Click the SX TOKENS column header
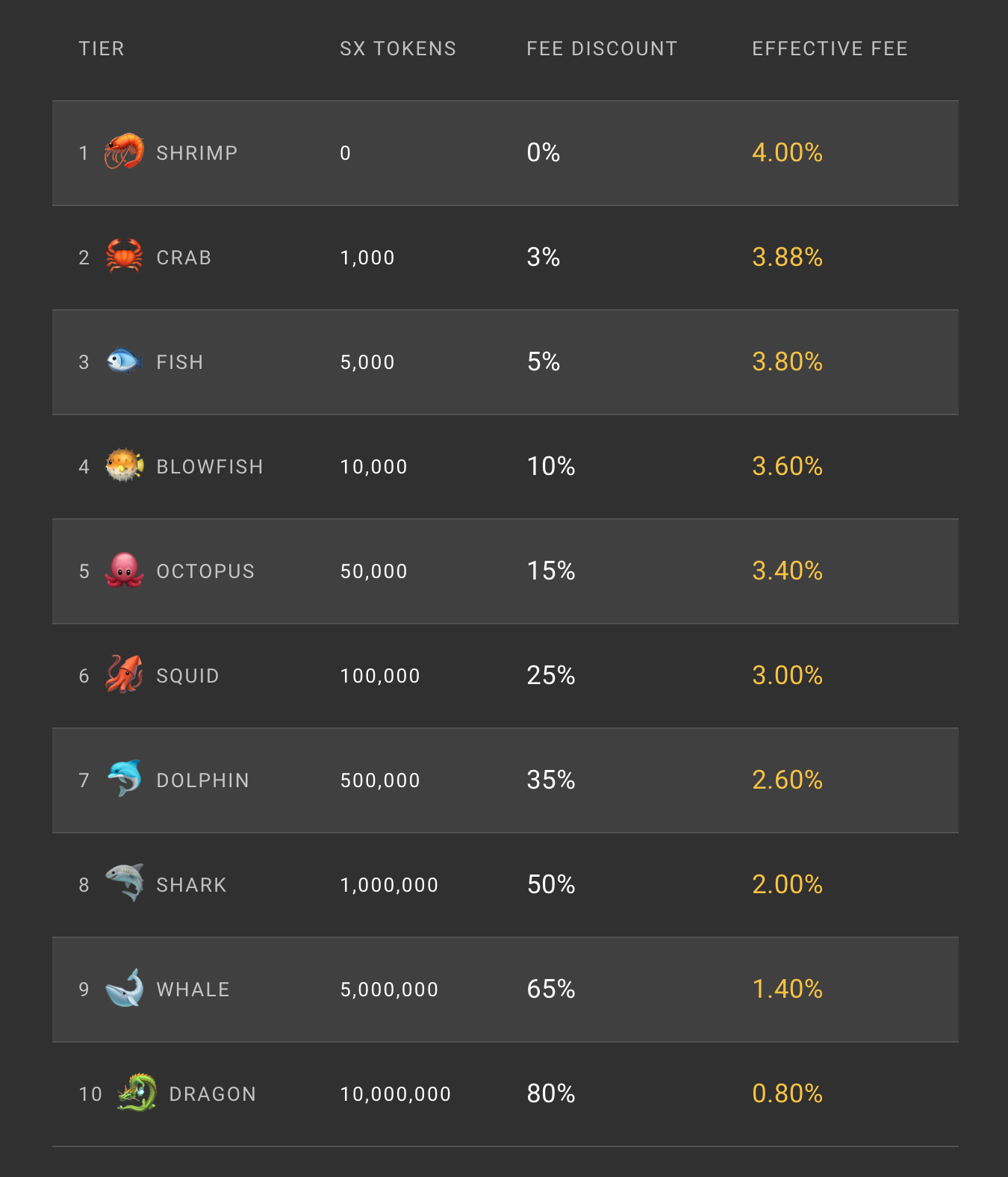1008x1177 pixels. point(398,49)
